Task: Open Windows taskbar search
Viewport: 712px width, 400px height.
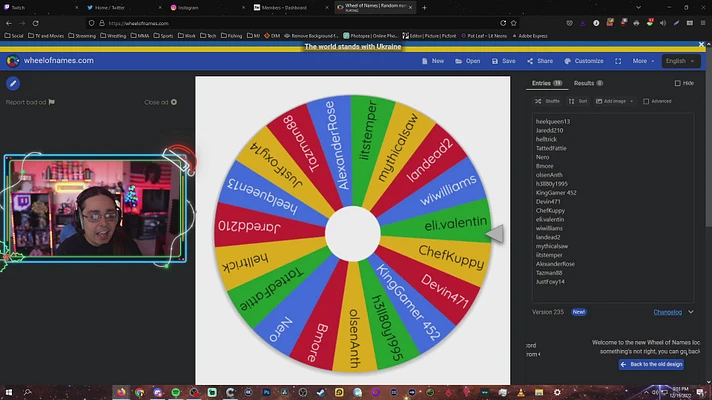Action: click(x=27, y=392)
